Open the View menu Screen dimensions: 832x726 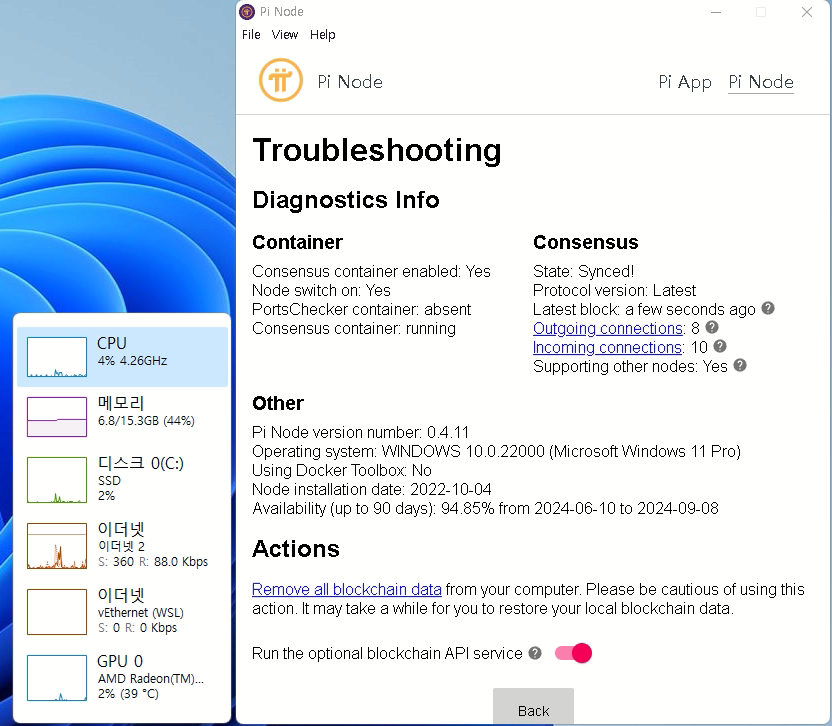(284, 35)
